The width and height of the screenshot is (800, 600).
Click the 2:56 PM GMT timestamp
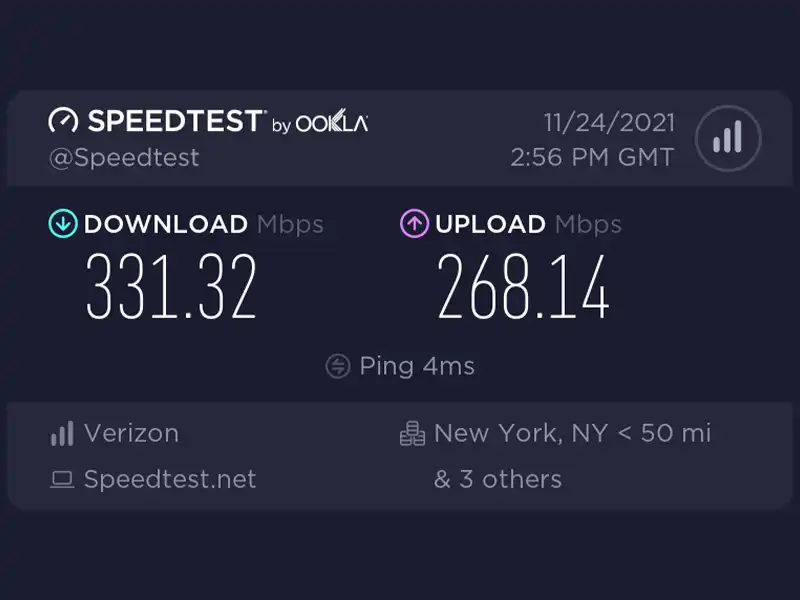[x=592, y=157]
